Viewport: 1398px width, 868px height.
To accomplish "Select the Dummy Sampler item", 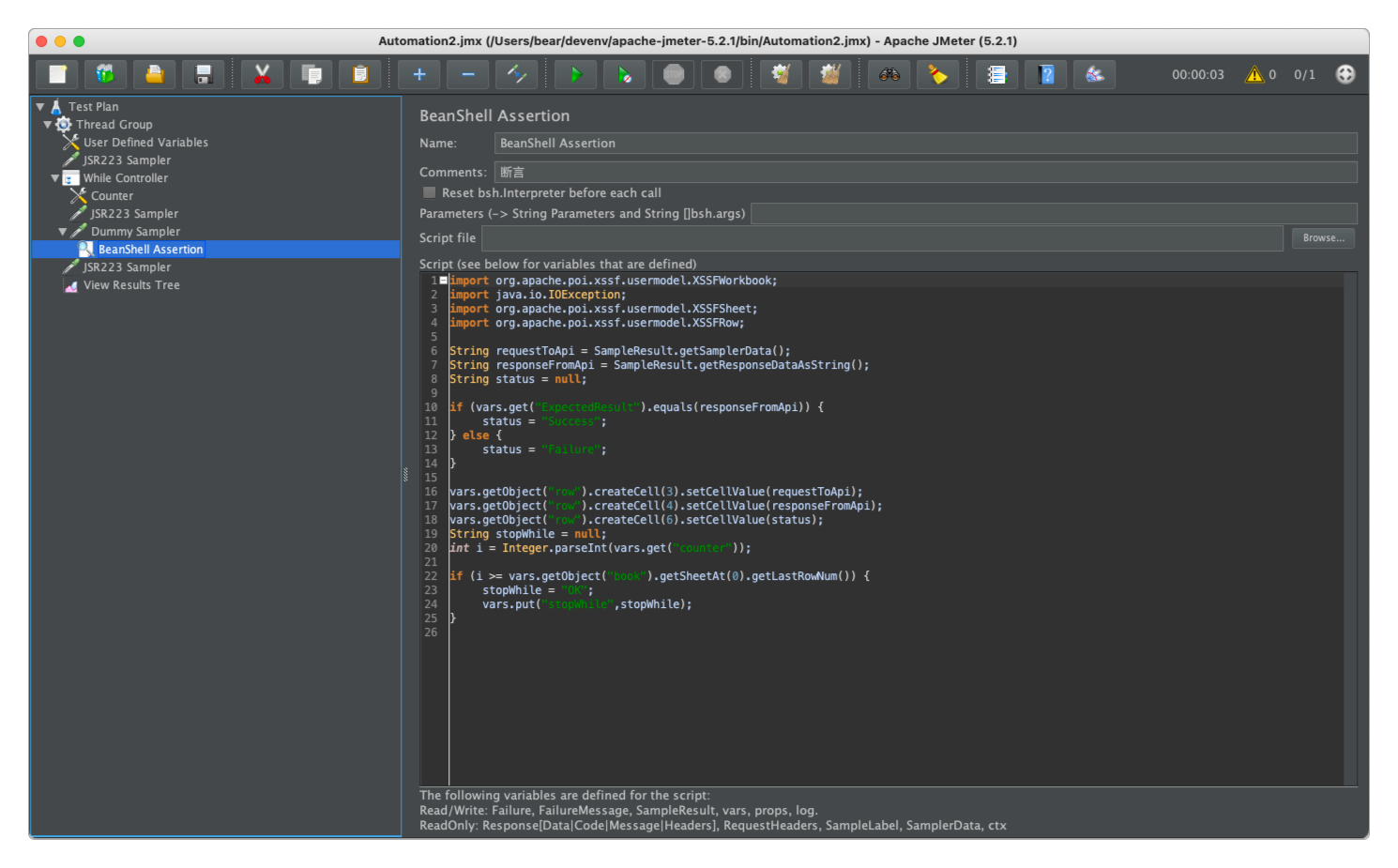I will click(x=135, y=232).
